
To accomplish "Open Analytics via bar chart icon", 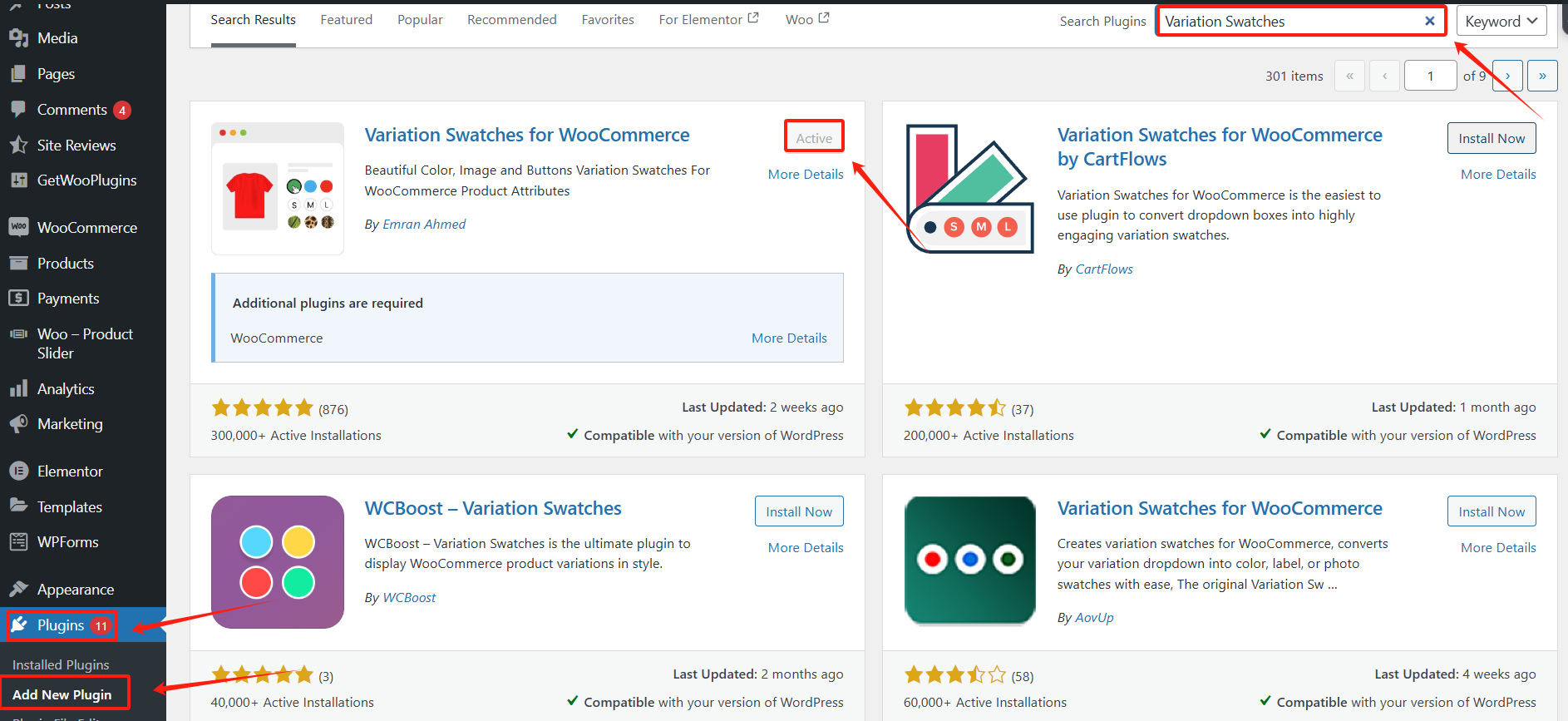I will coord(18,389).
